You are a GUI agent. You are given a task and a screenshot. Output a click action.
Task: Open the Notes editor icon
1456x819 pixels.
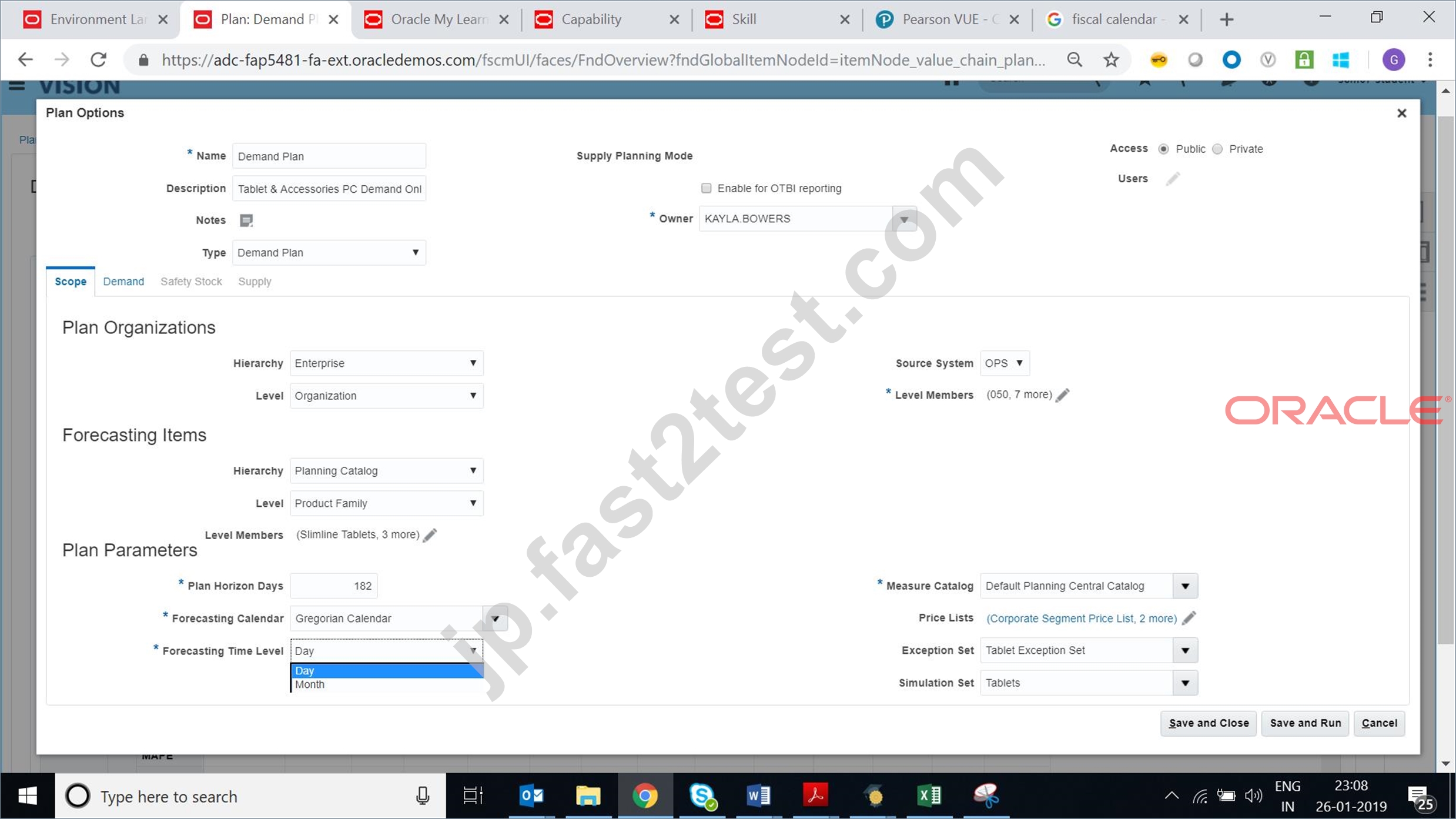[246, 220]
